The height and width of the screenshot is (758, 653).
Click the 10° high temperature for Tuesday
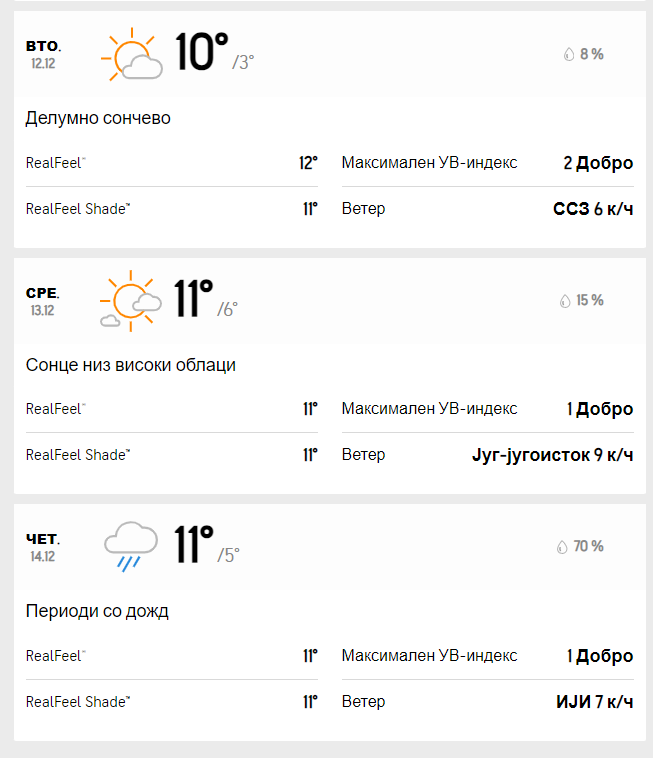point(202,52)
